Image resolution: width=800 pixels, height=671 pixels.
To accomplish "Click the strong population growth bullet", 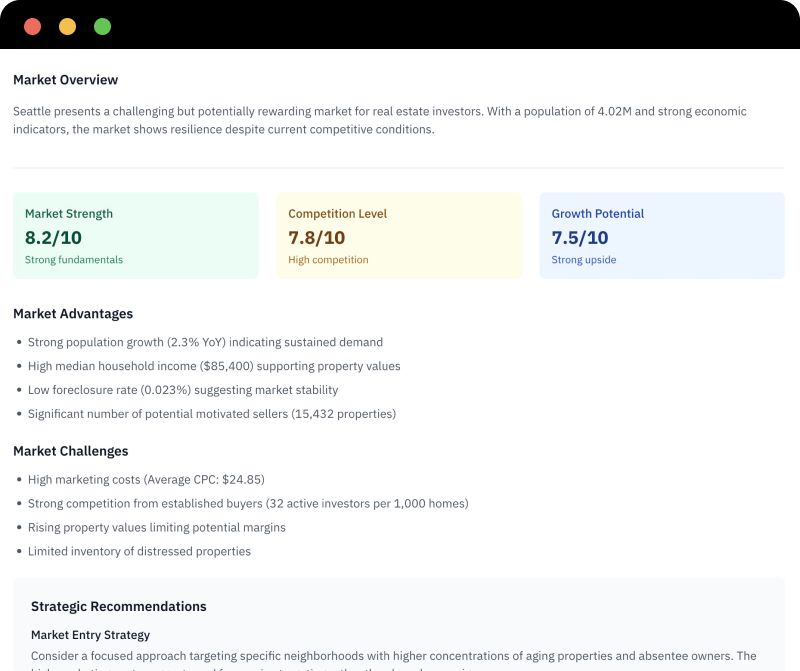I will coord(205,342).
